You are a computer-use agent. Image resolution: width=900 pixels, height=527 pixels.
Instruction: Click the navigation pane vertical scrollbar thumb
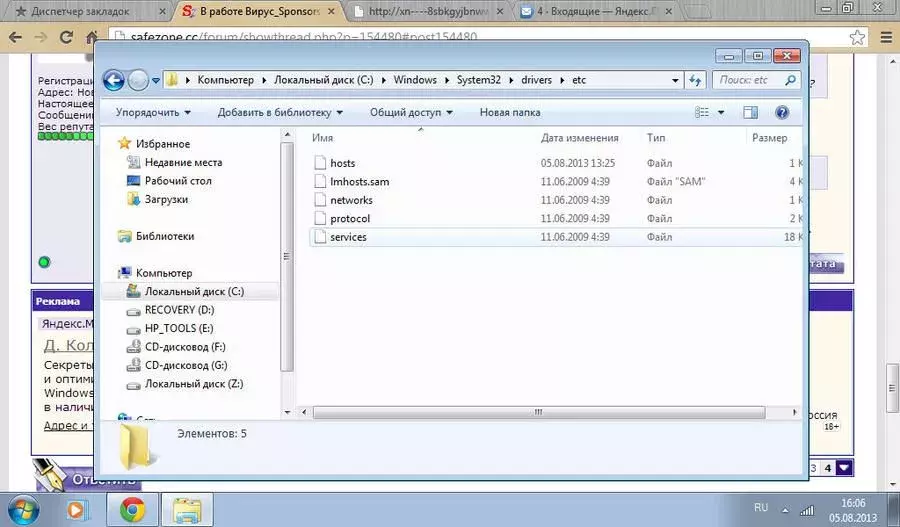(286, 257)
